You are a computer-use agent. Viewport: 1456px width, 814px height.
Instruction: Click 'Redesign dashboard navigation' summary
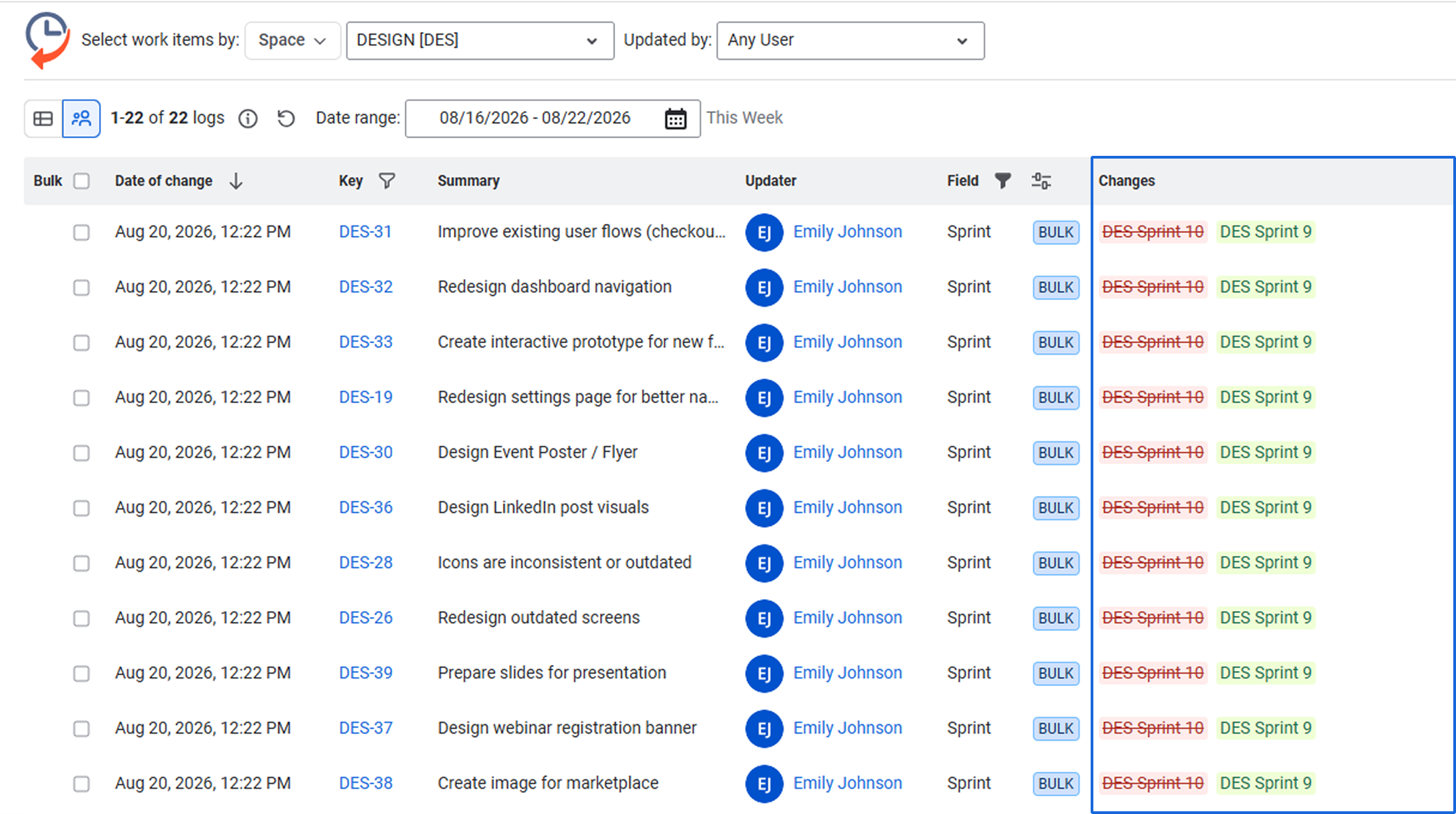tap(555, 287)
